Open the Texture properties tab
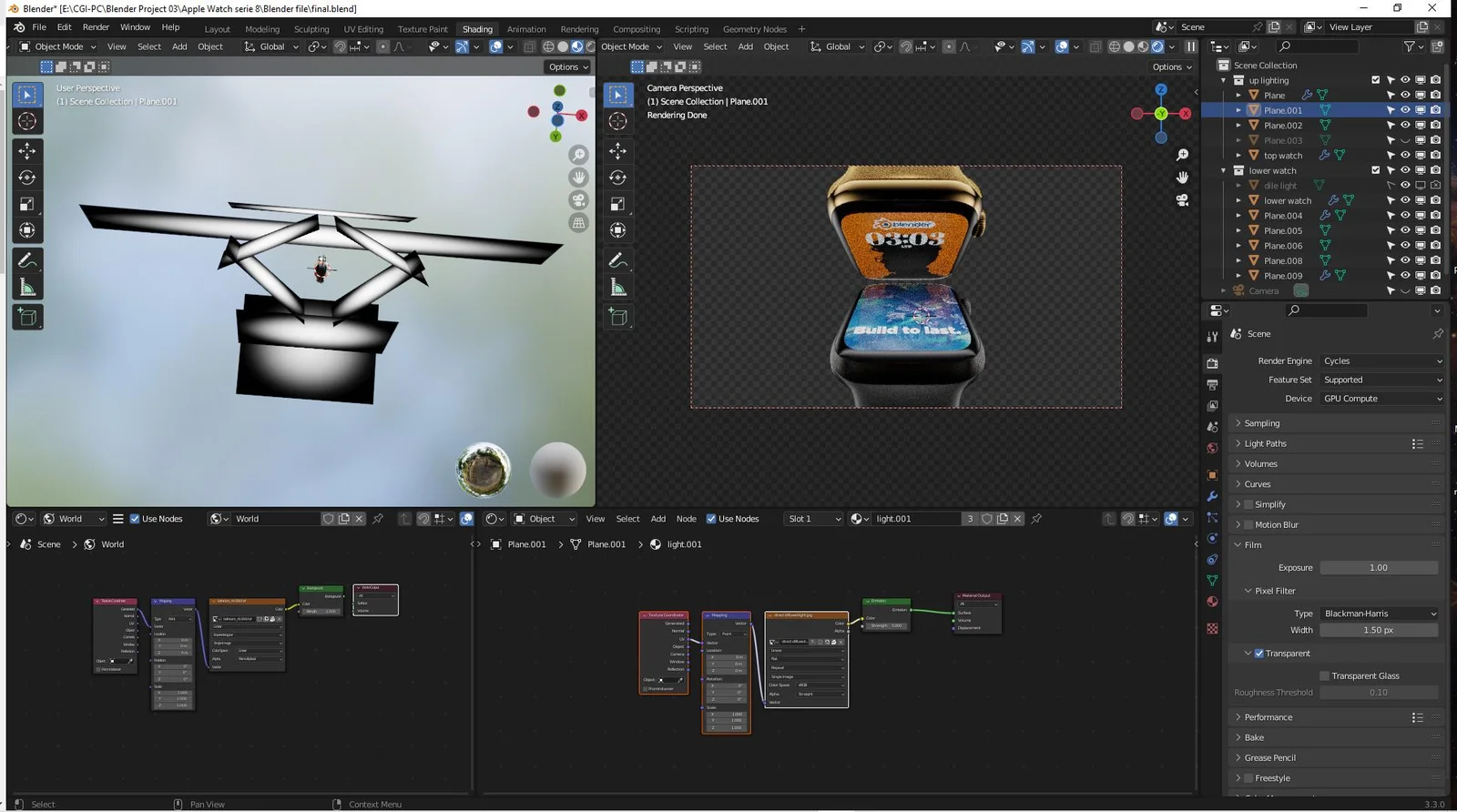Screen dimensions: 1457x812 1212,629
